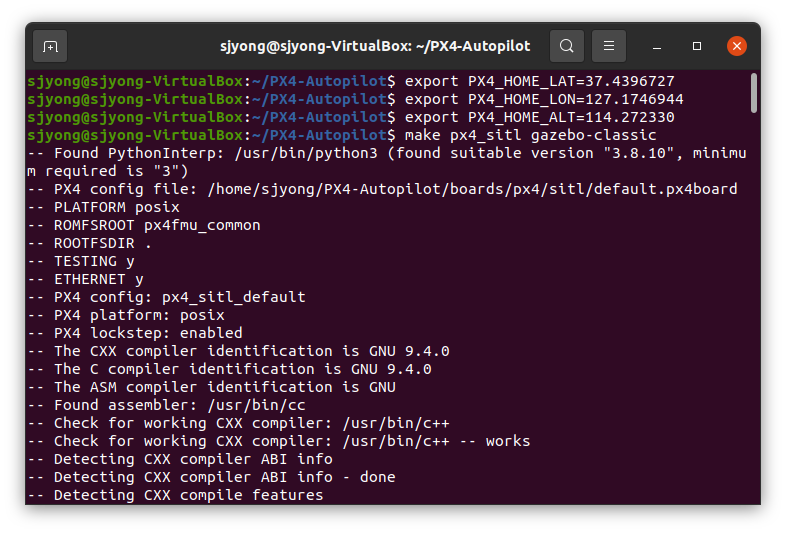Minimize the terminal window
The height and width of the screenshot is (533, 786).
(657, 47)
